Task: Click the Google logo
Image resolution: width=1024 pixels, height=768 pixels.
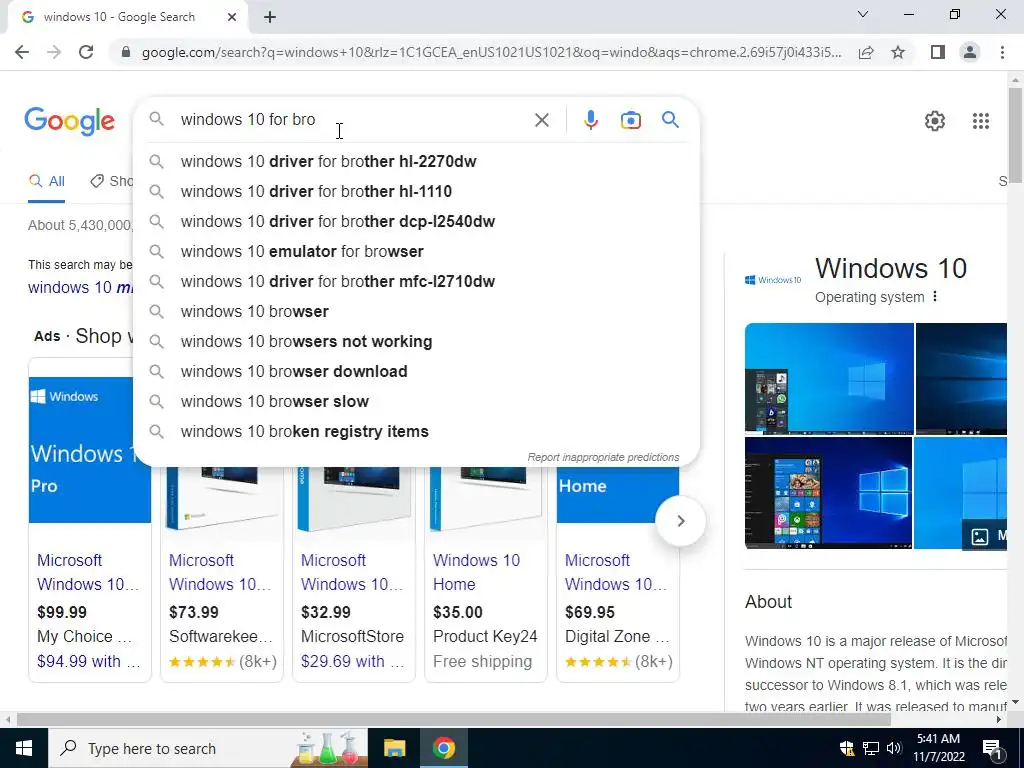Action: (x=70, y=121)
